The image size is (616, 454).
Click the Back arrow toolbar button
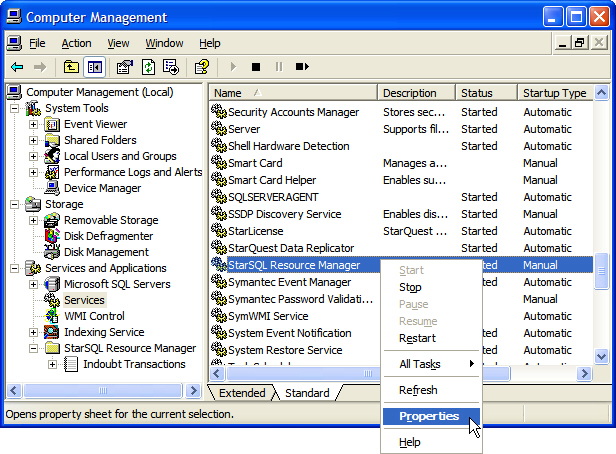[x=17, y=67]
